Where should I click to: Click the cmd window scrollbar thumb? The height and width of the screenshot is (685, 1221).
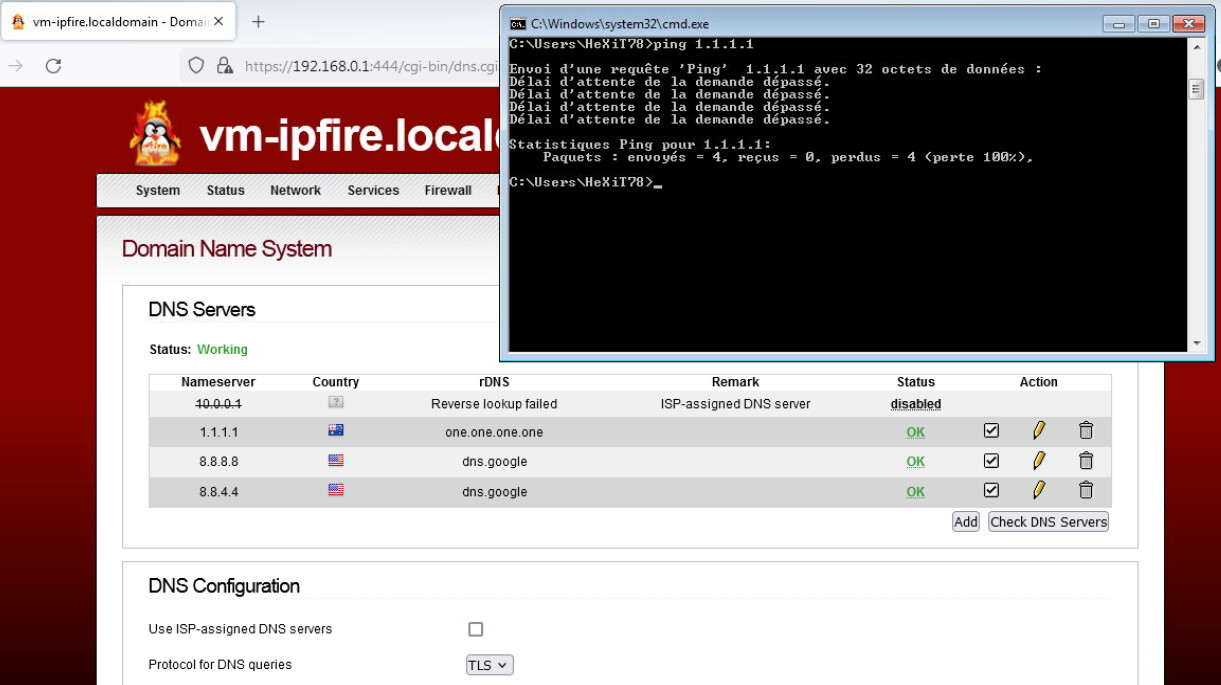[1196, 90]
